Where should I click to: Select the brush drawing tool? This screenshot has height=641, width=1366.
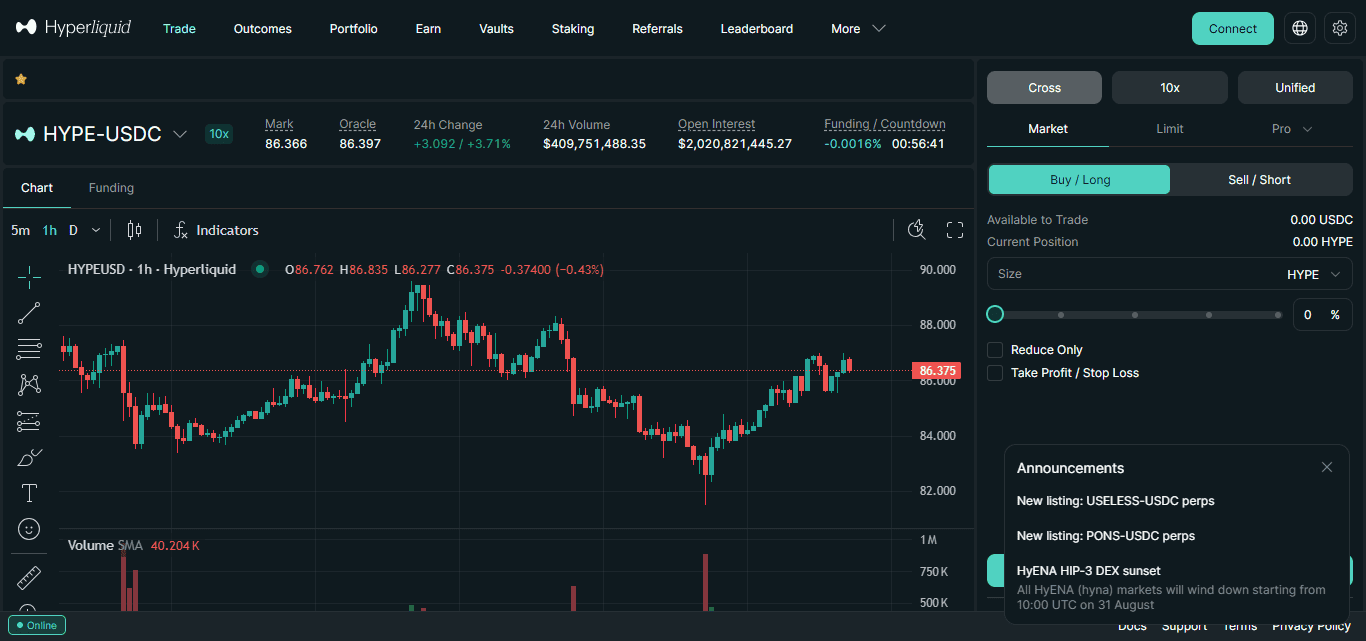[29, 457]
